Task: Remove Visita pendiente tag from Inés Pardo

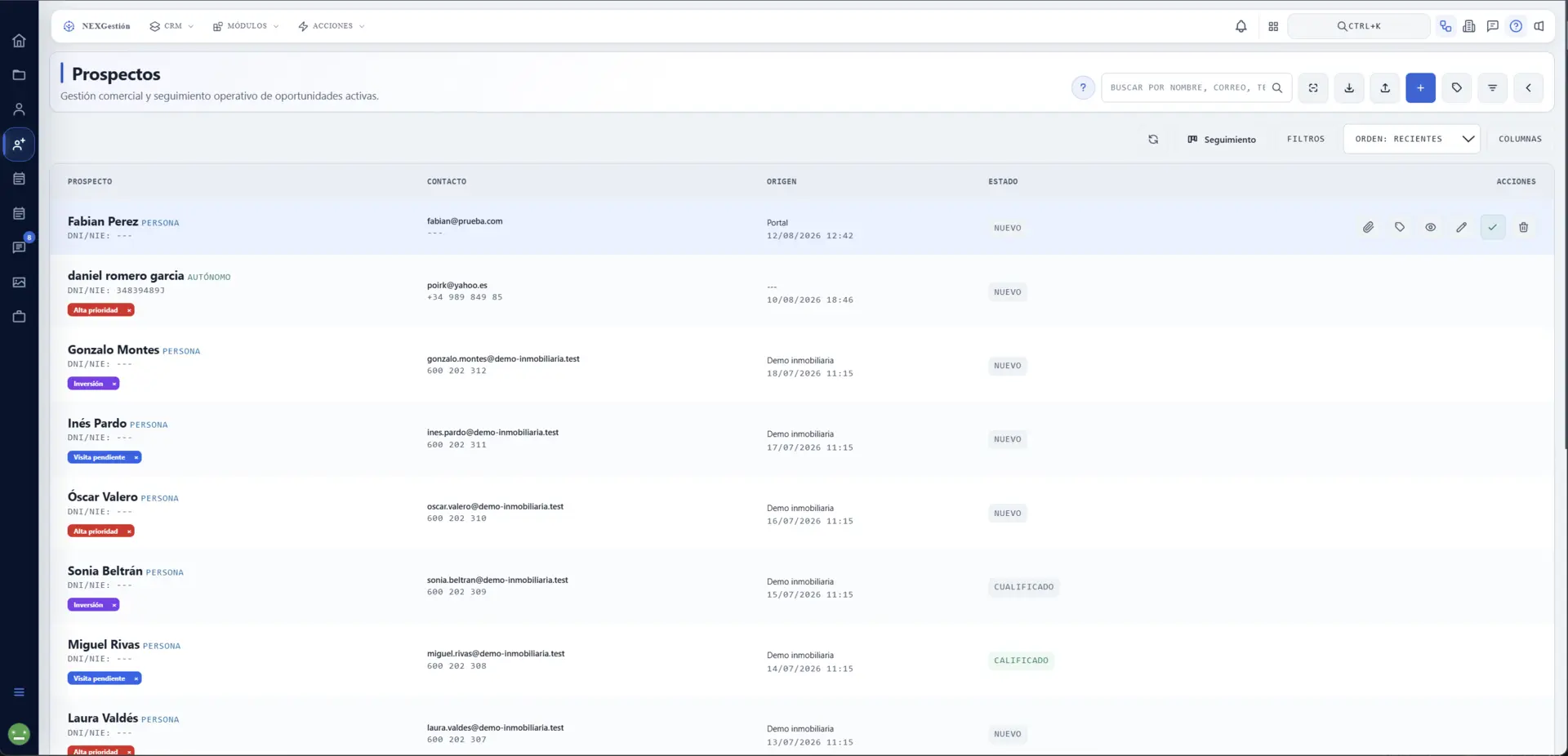Action: tap(136, 457)
